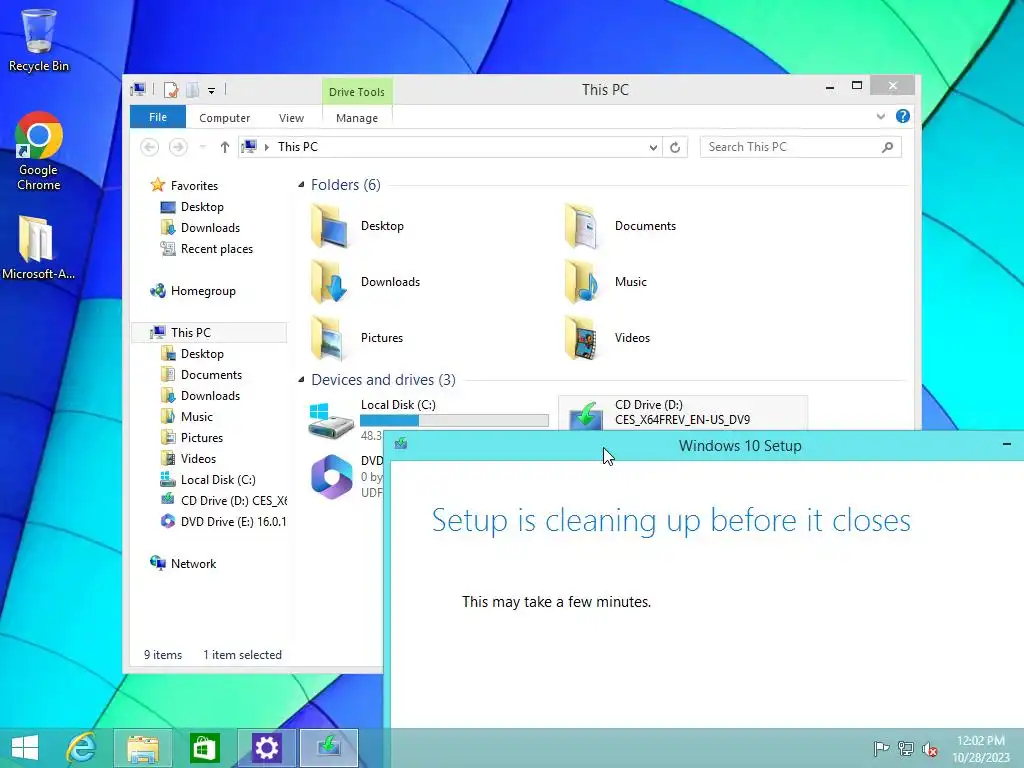The height and width of the screenshot is (768, 1024).
Task: Click the Back navigation arrow
Action: click(x=150, y=147)
